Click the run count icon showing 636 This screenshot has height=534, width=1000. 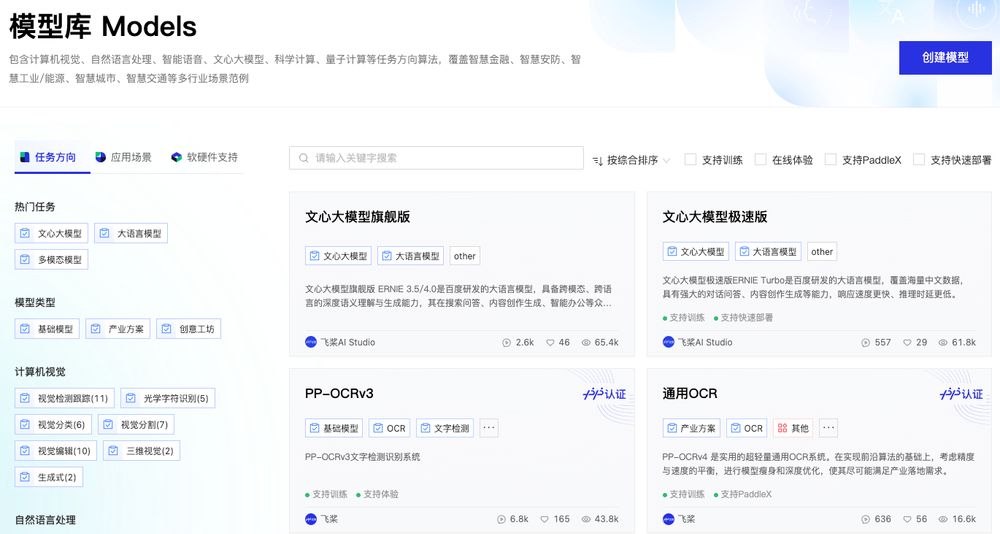[865, 519]
